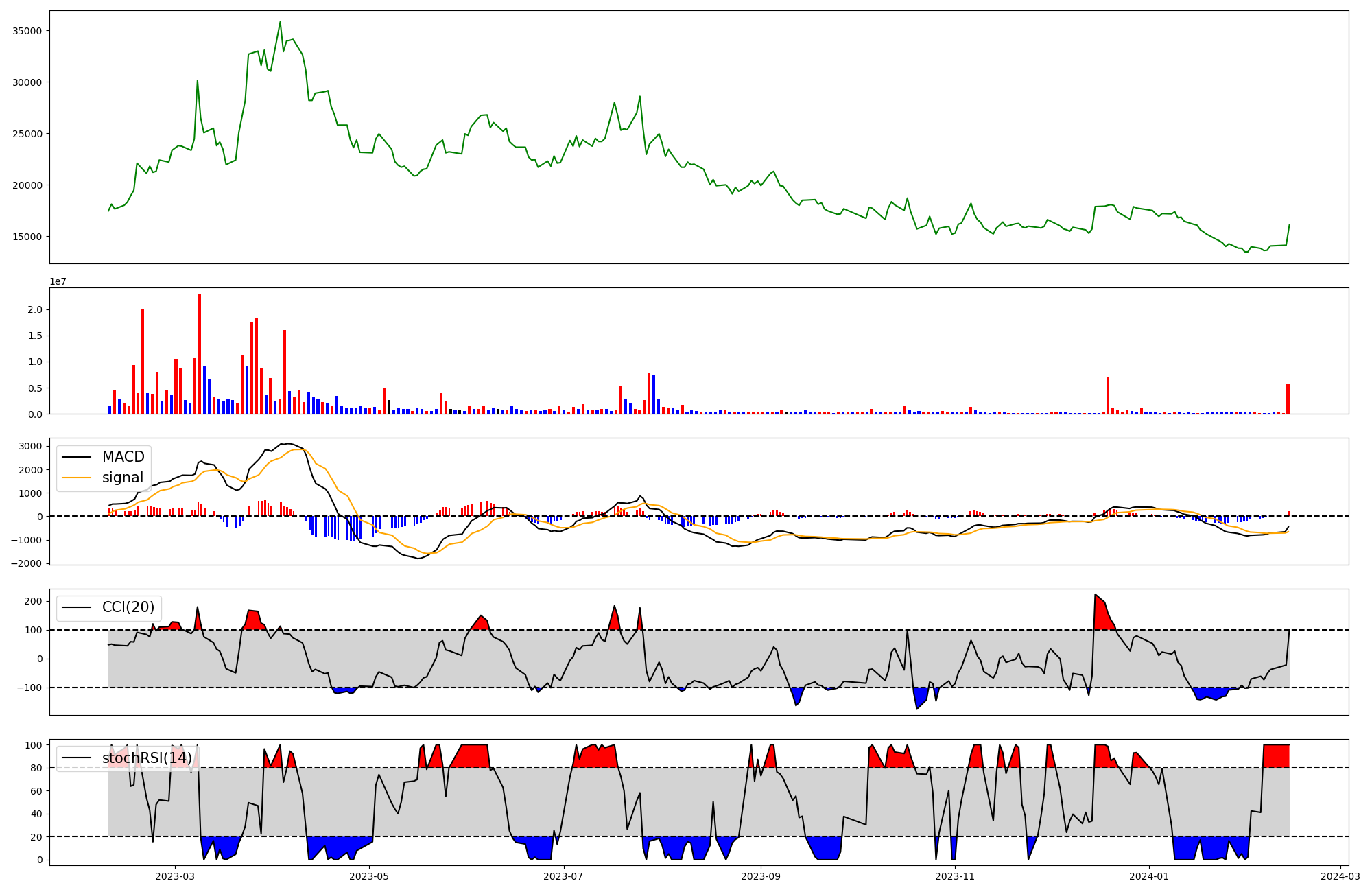Click the 1e7 volume scale label
Screen dimensions: 1372x892
click(58, 281)
